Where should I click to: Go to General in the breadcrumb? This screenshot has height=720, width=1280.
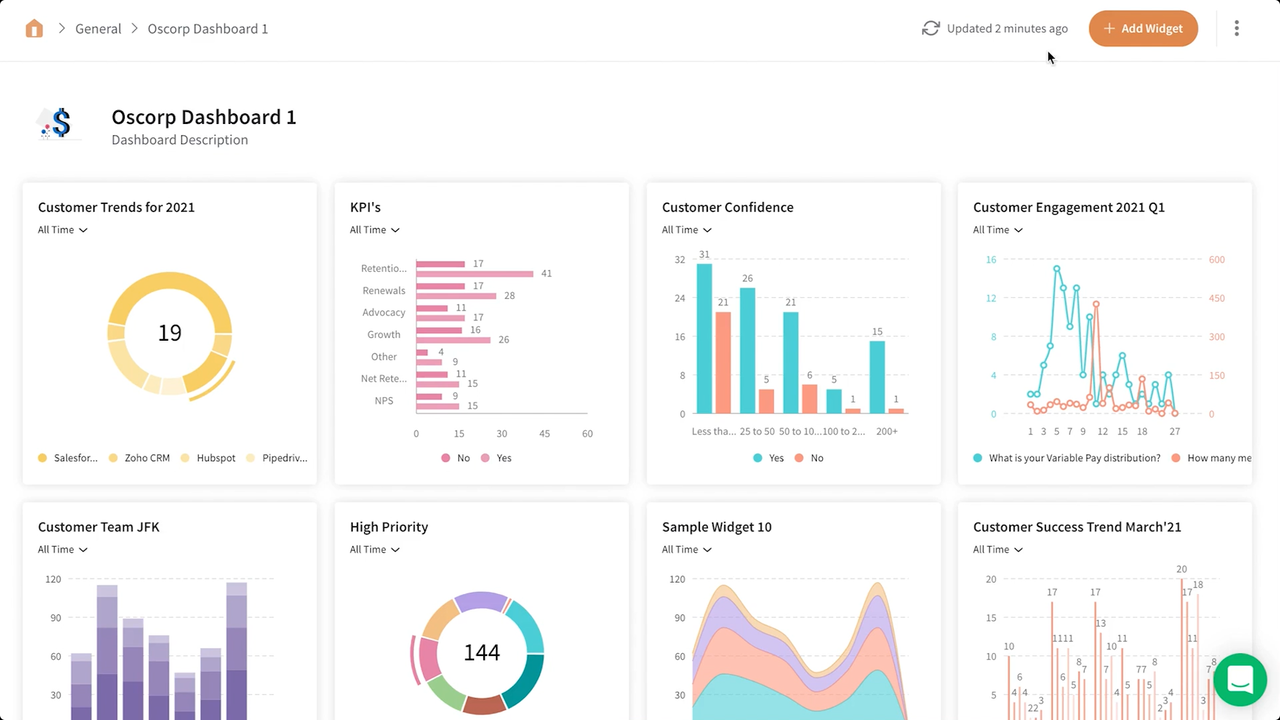98,28
